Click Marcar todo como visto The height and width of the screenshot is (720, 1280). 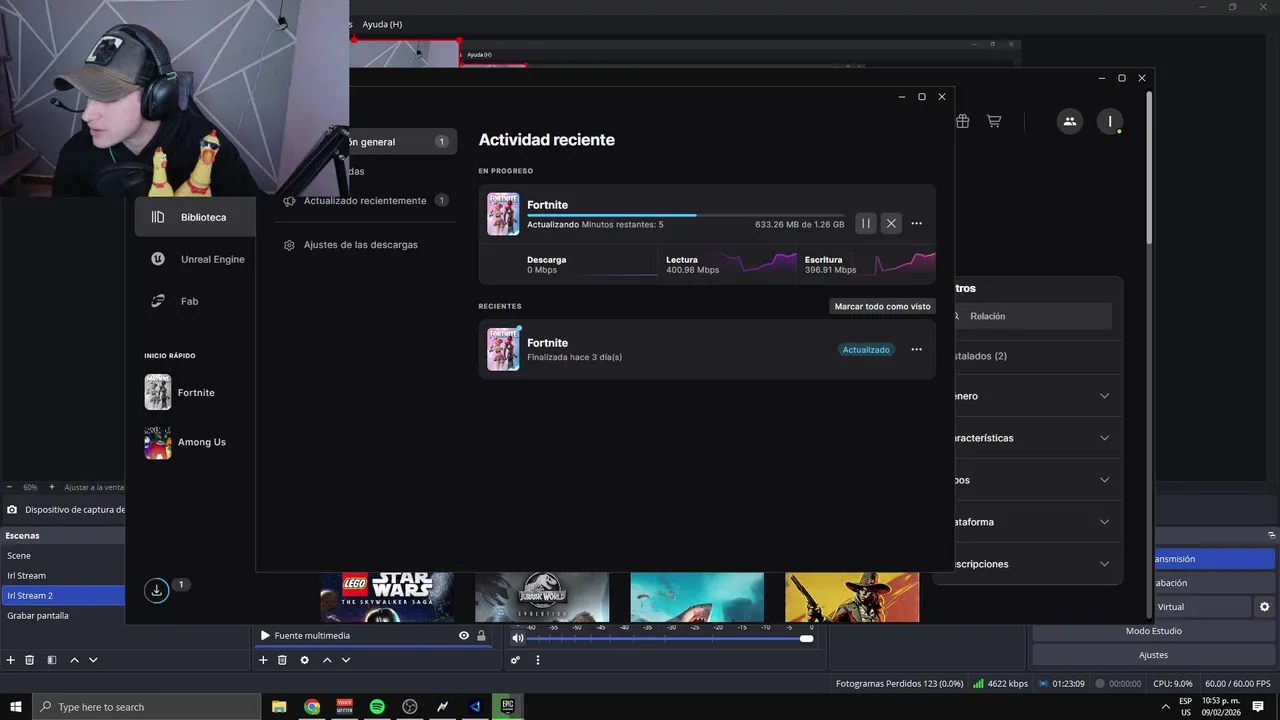(x=882, y=306)
